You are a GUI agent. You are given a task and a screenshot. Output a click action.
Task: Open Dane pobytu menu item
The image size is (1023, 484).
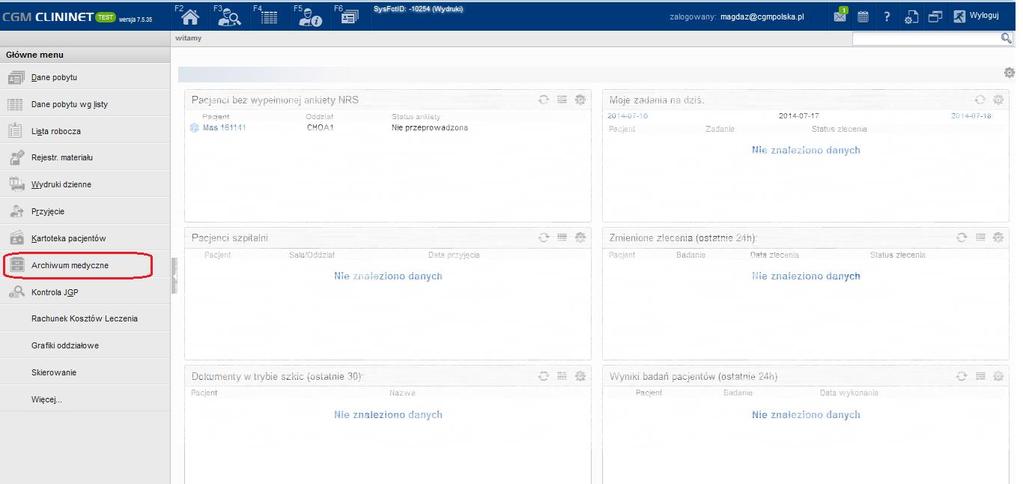(x=85, y=78)
